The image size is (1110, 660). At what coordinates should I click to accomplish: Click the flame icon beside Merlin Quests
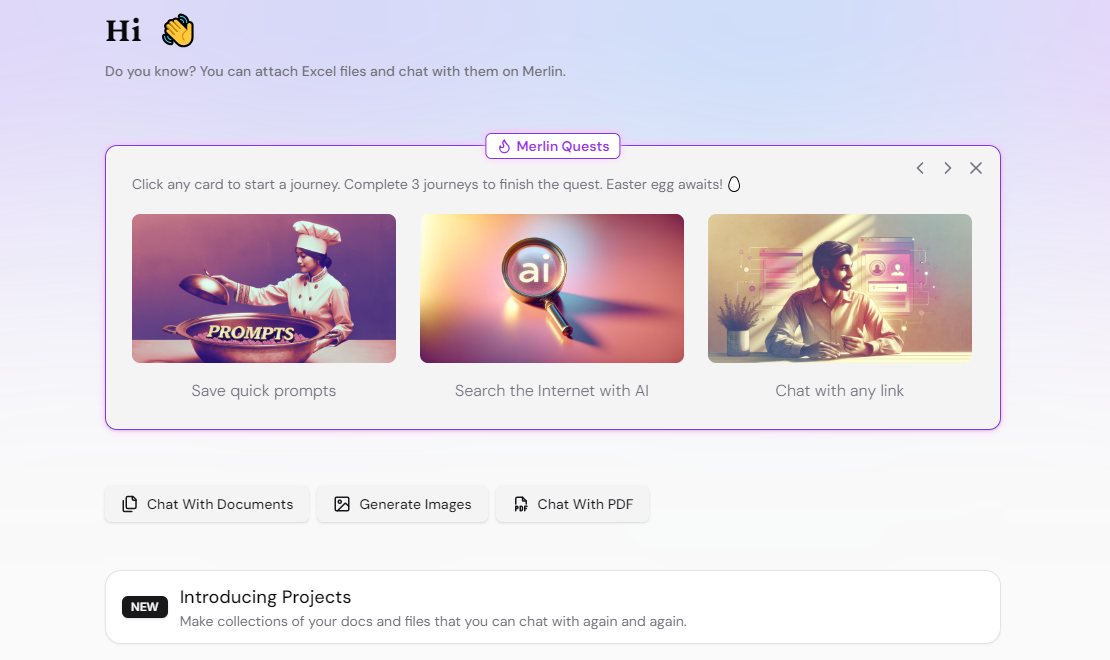click(x=504, y=147)
